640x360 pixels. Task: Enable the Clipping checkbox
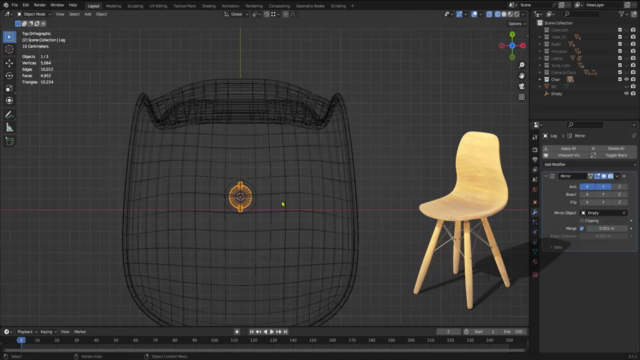tap(582, 221)
